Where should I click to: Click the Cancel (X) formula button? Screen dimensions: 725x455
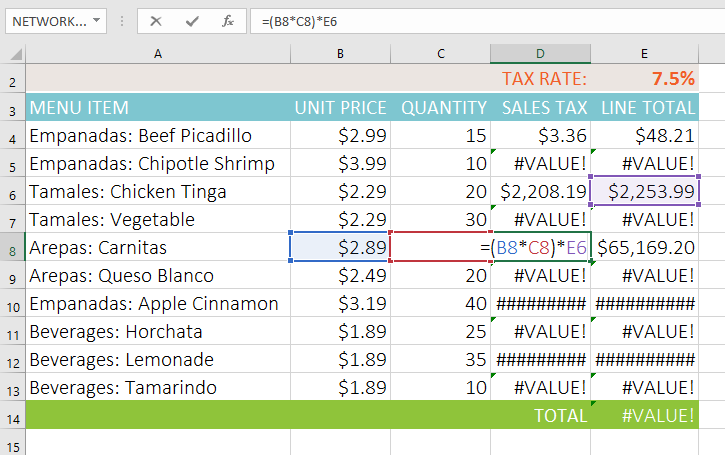click(x=156, y=20)
